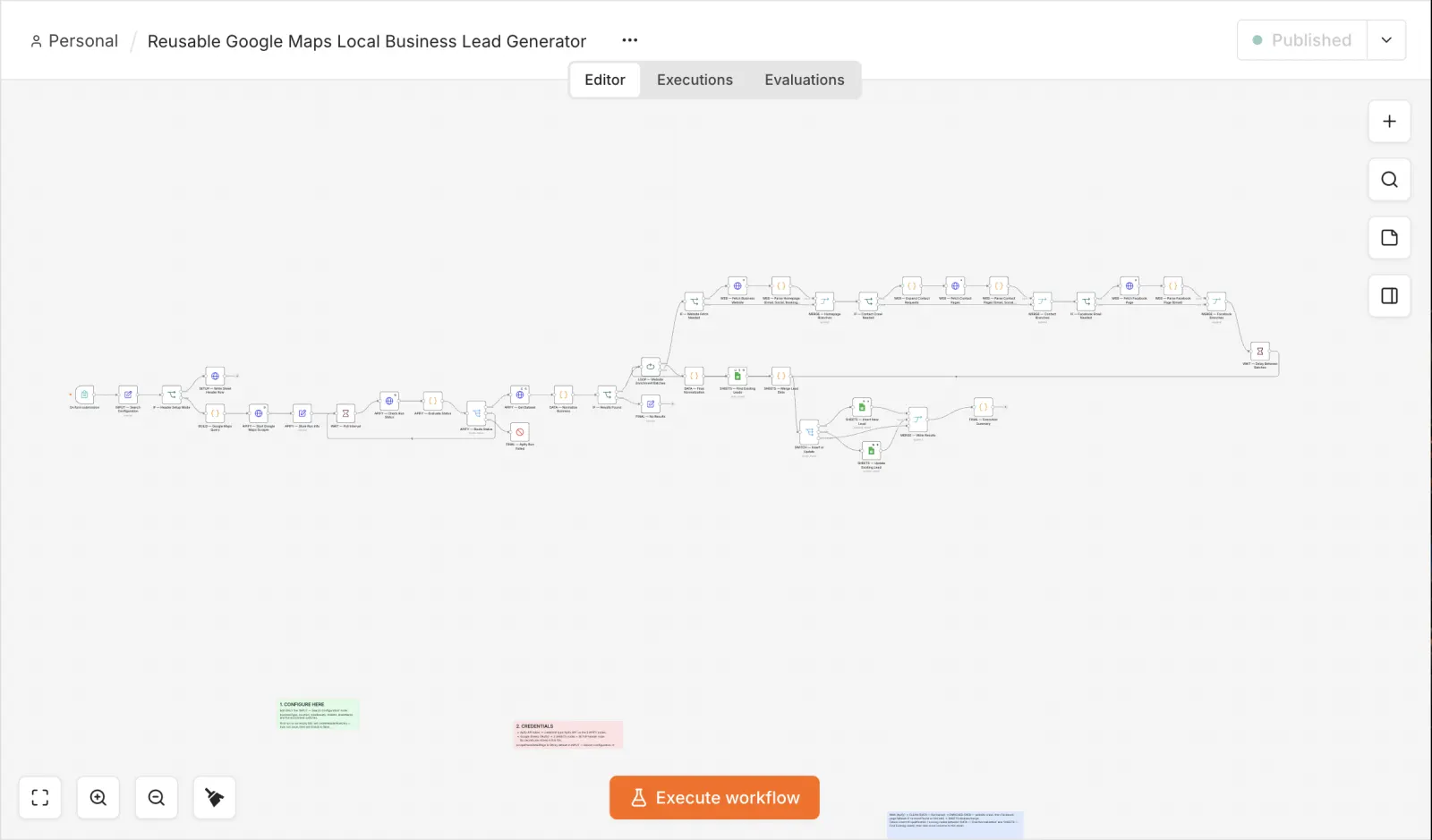
Task: Tidy up the workflow with broom icon
Action: coord(215,798)
